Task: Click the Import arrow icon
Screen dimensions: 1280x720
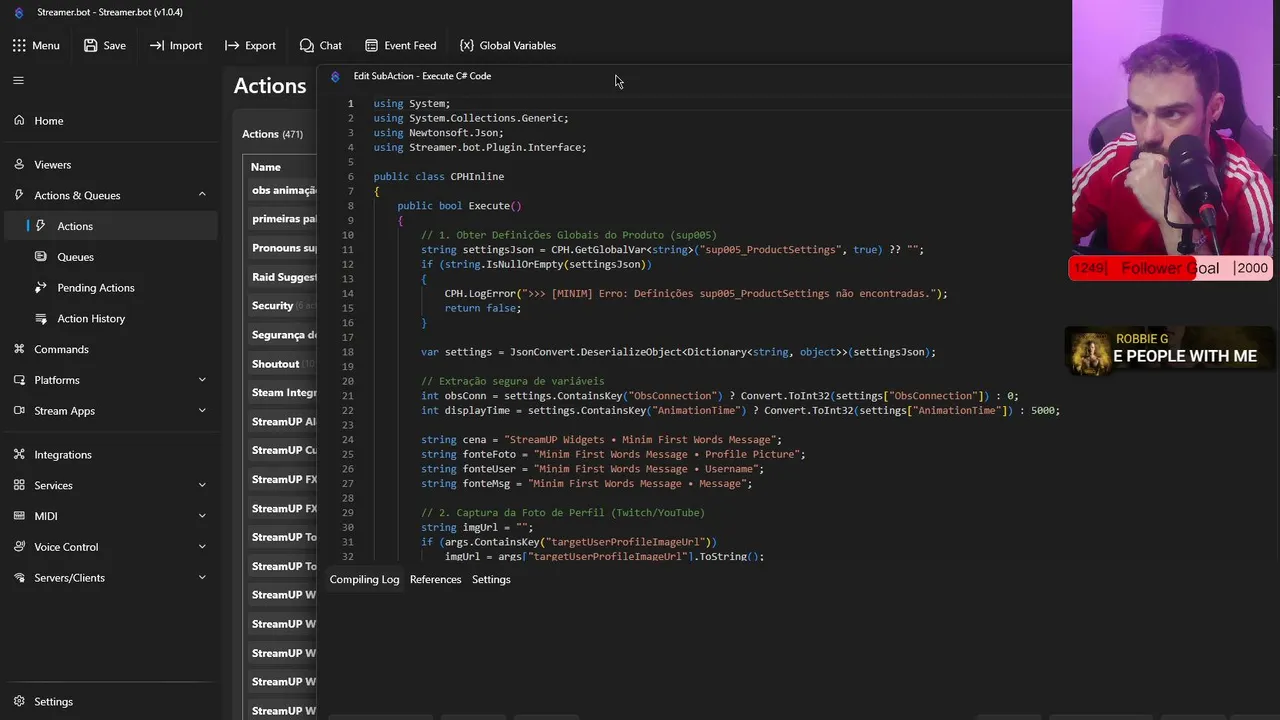Action: click(157, 45)
